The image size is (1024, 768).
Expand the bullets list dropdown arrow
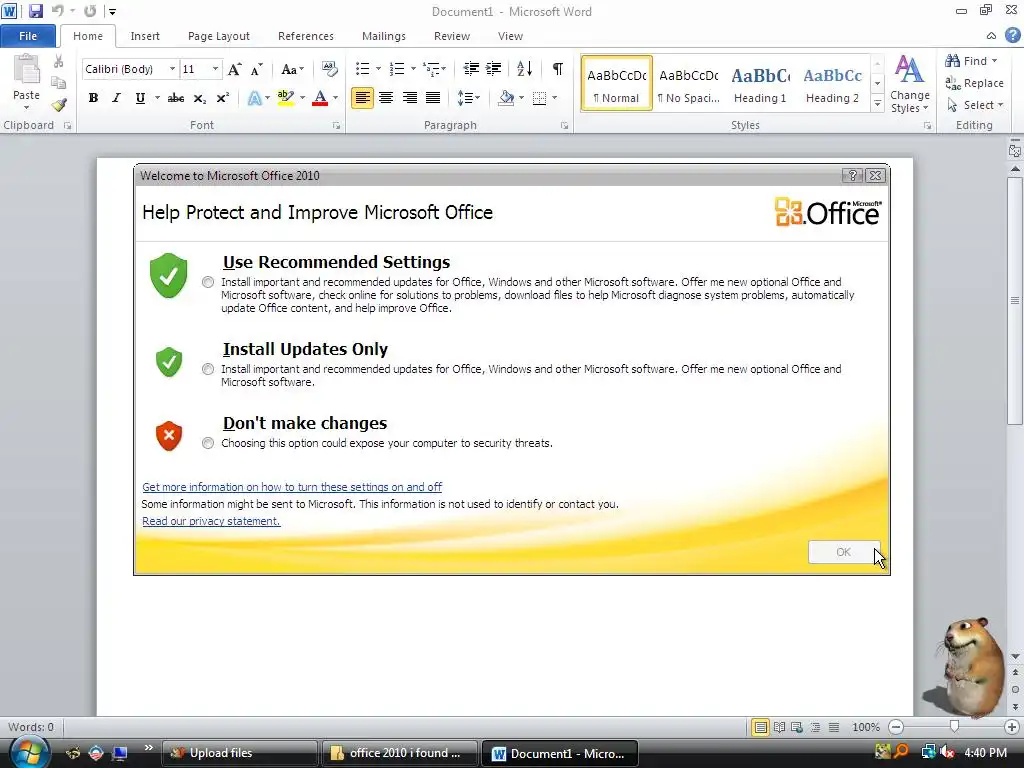pos(378,69)
